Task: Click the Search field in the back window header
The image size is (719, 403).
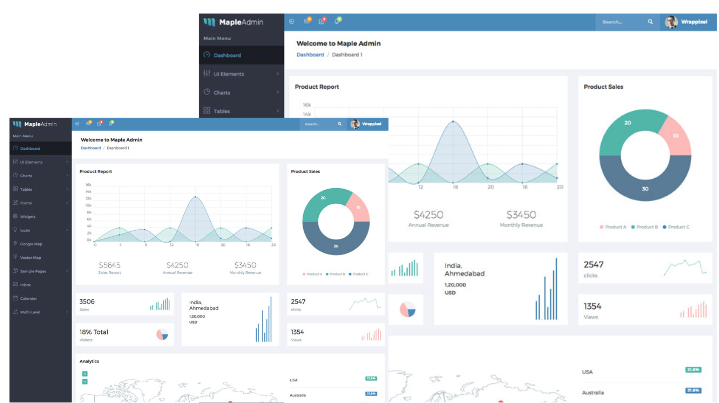Action: 620,21
